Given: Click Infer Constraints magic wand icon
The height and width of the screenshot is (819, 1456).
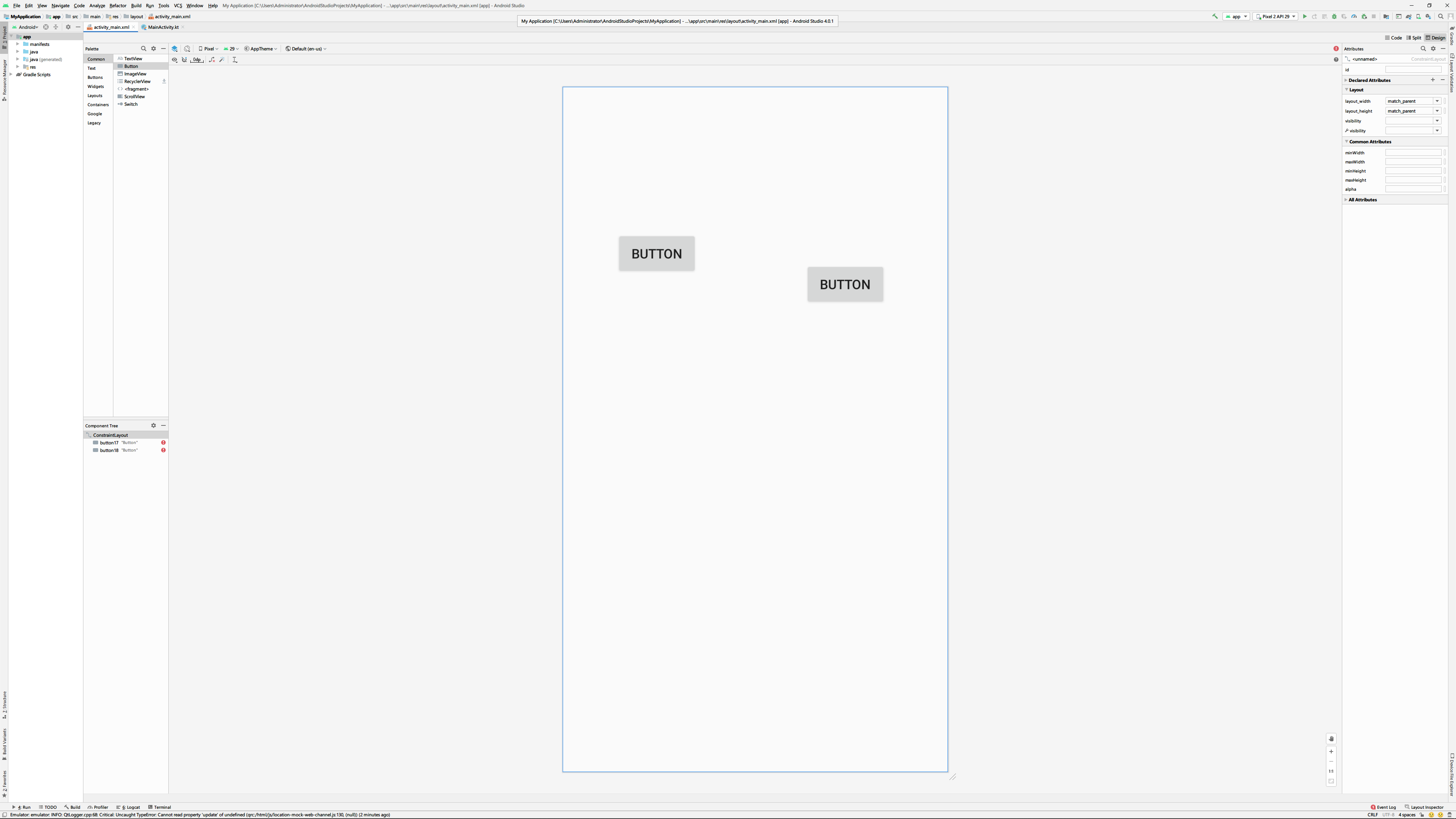Looking at the screenshot, I should tap(222, 60).
